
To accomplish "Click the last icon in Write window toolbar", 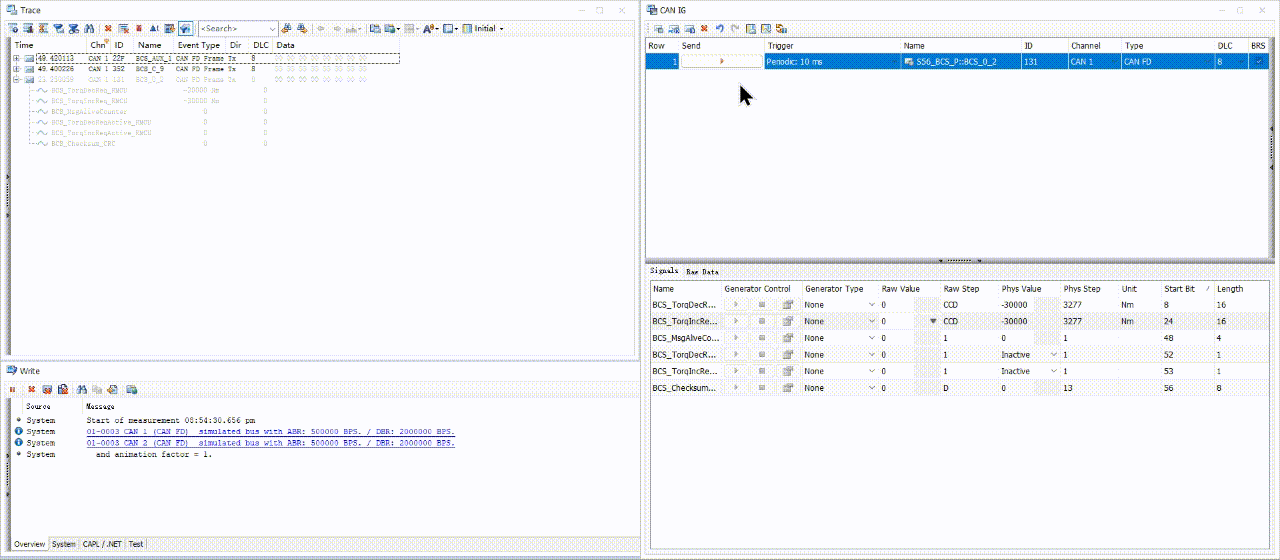I will pyautogui.click(x=131, y=389).
